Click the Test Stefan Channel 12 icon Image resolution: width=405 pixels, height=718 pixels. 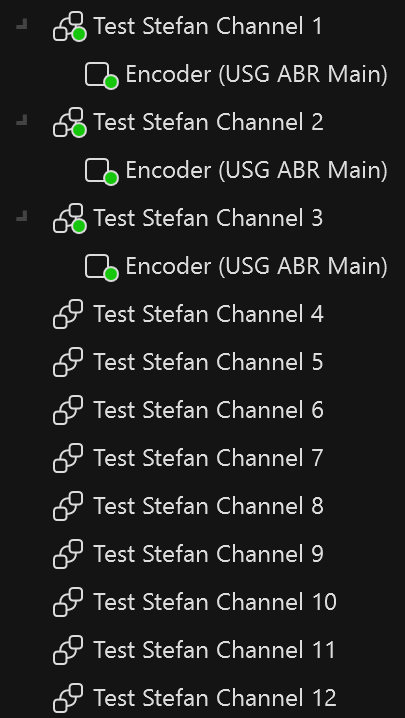click(x=68, y=698)
